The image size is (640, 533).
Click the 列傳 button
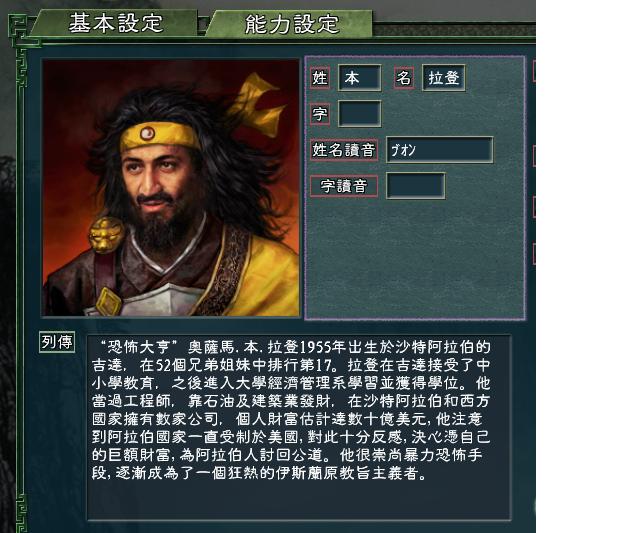coord(57,342)
